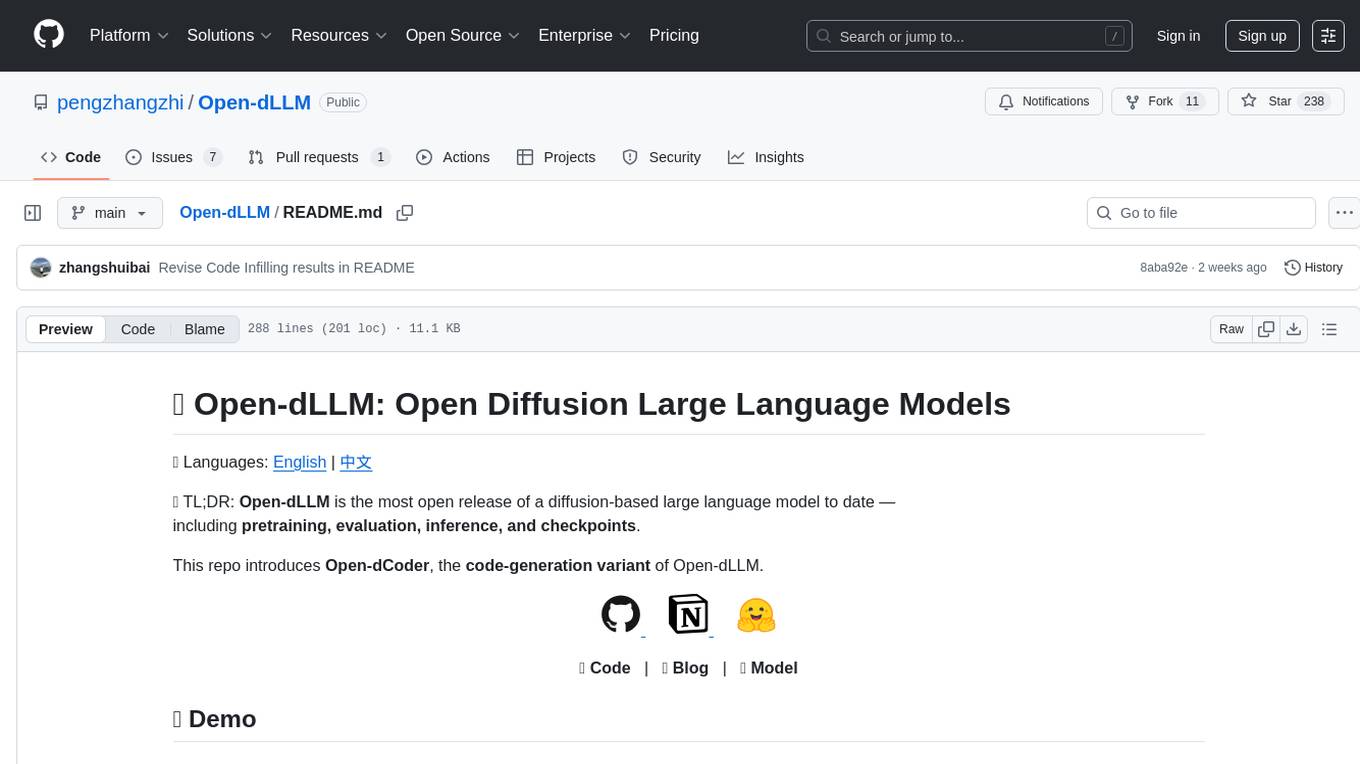Image resolution: width=1360 pixels, height=764 pixels.
Task: Switch to the Projects tab
Action: tap(556, 157)
